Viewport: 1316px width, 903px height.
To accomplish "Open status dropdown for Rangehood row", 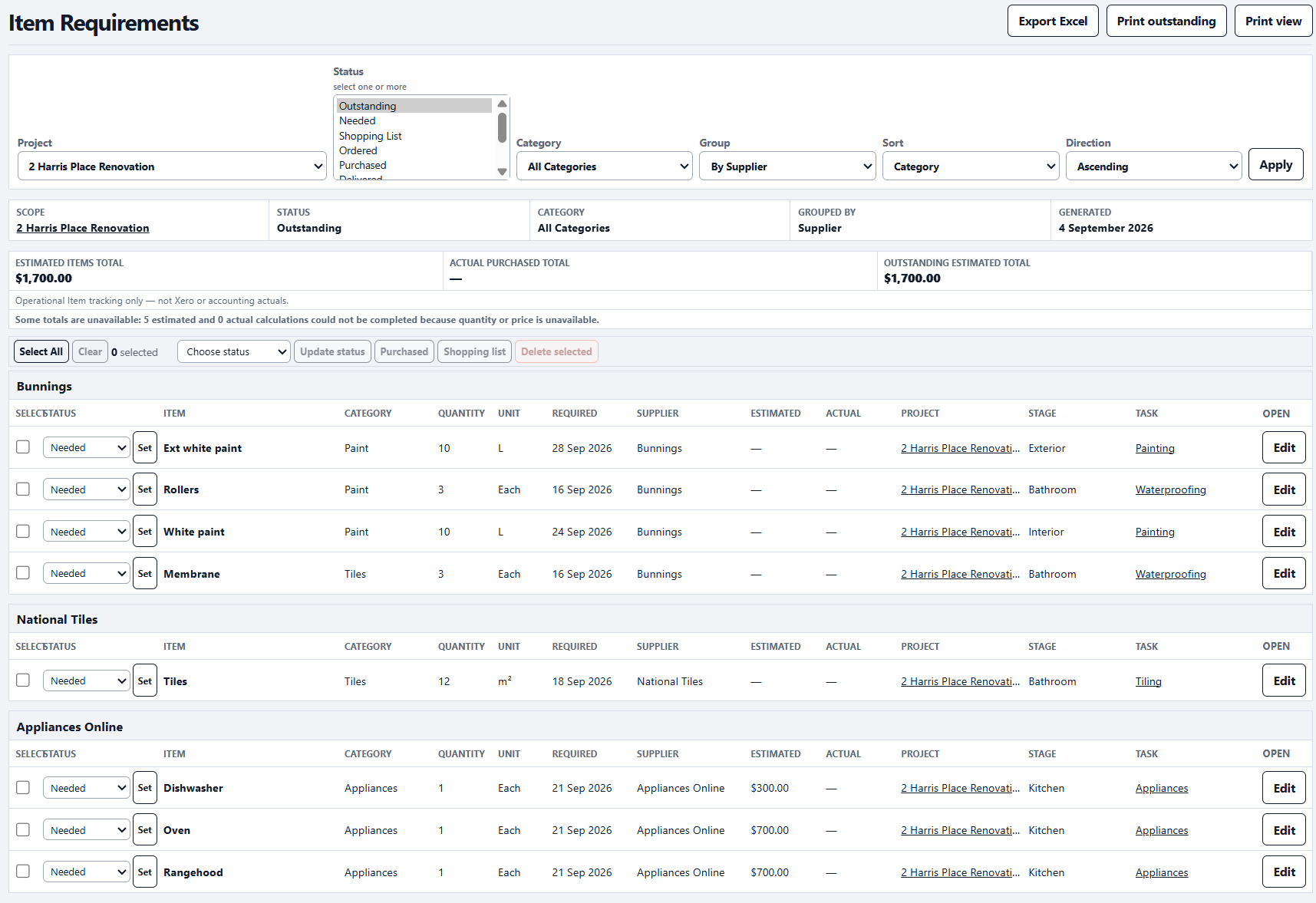I will [x=86, y=872].
